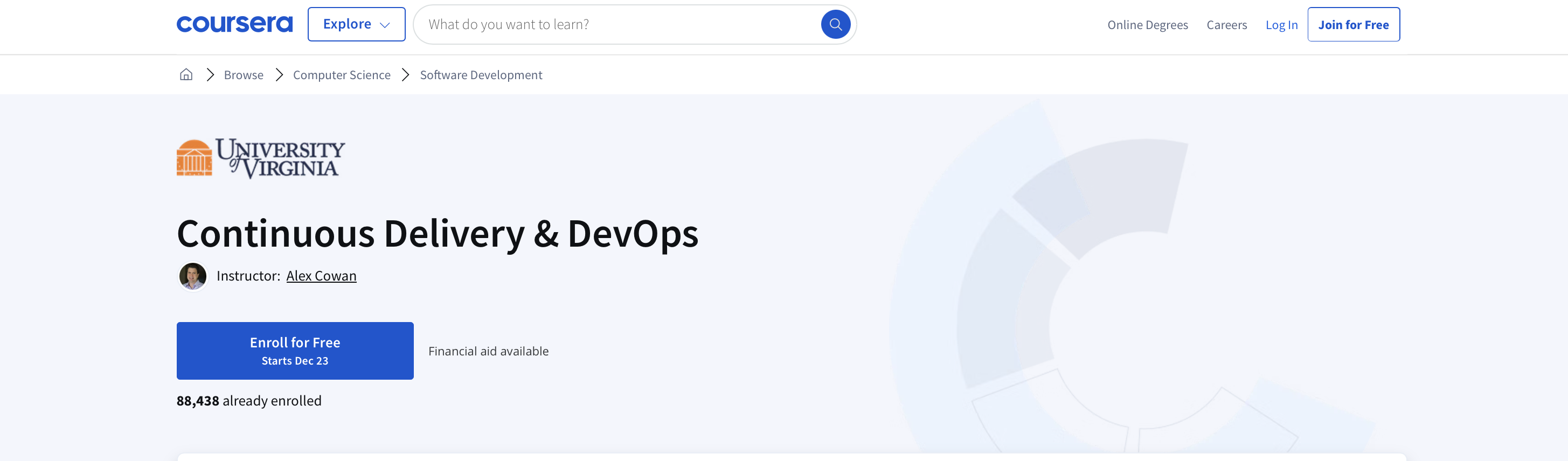The image size is (1568, 461).
Task: Open the Computer Science breadcrumb
Action: pyautogui.click(x=342, y=75)
